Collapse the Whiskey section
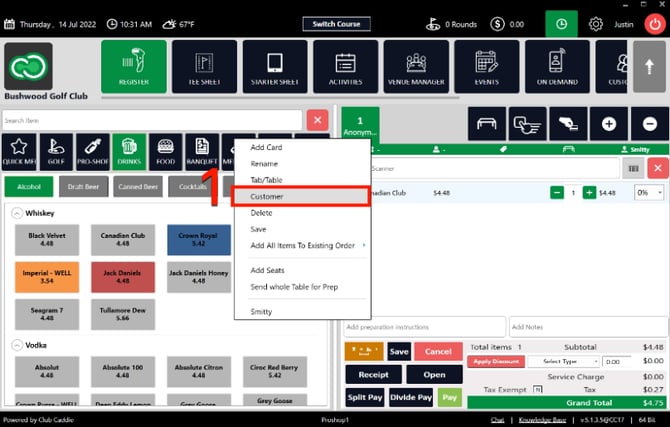This screenshot has width=670, height=427. (17, 213)
